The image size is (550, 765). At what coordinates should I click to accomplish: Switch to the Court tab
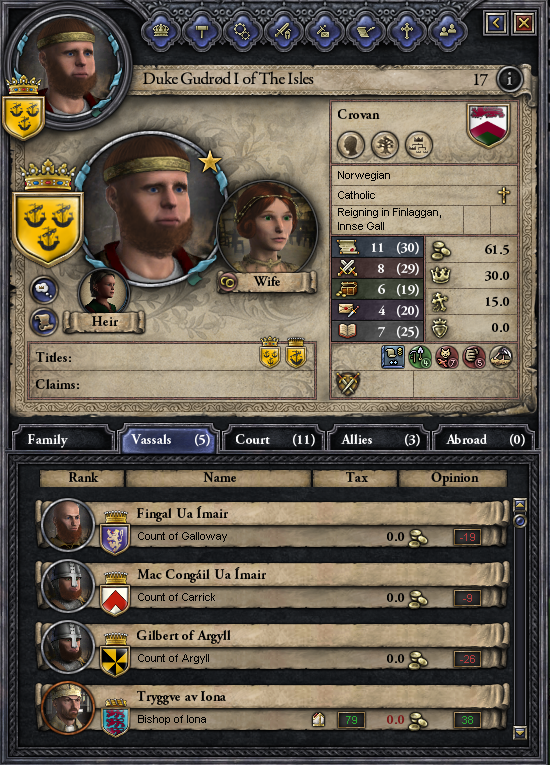click(x=273, y=440)
